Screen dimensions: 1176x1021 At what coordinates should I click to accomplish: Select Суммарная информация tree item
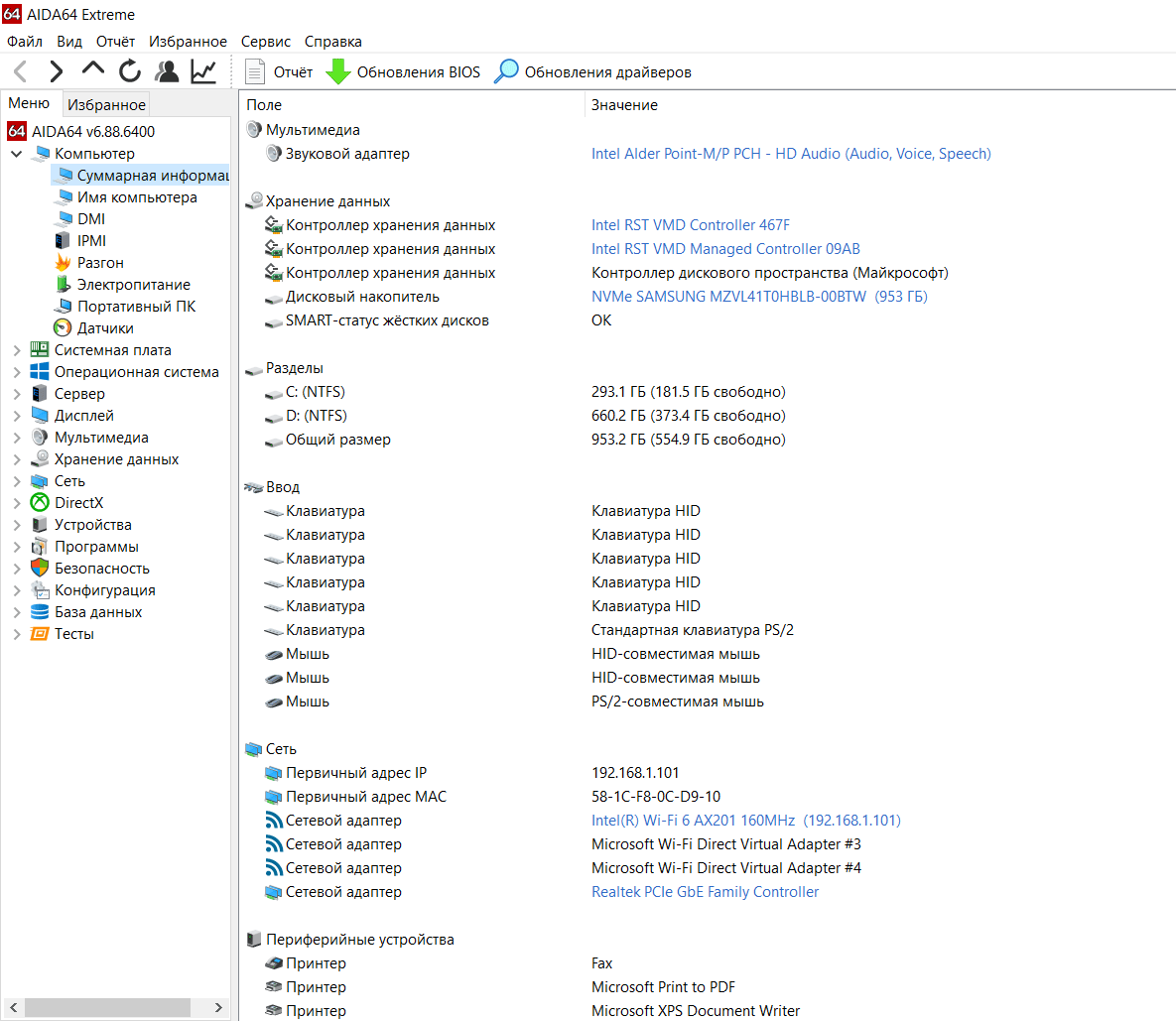point(140,176)
